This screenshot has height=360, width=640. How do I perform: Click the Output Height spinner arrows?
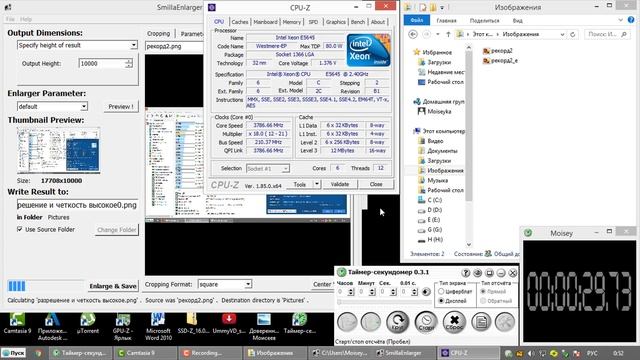[129, 63]
